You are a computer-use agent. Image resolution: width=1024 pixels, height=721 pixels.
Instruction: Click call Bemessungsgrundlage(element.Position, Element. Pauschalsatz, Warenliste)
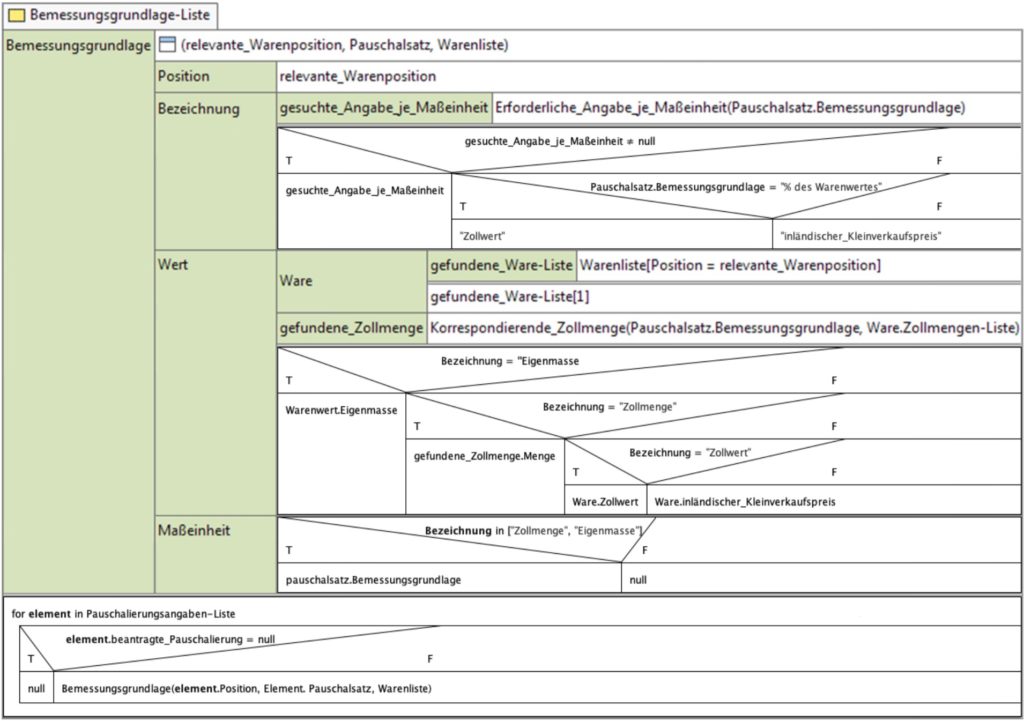coord(246,688)
